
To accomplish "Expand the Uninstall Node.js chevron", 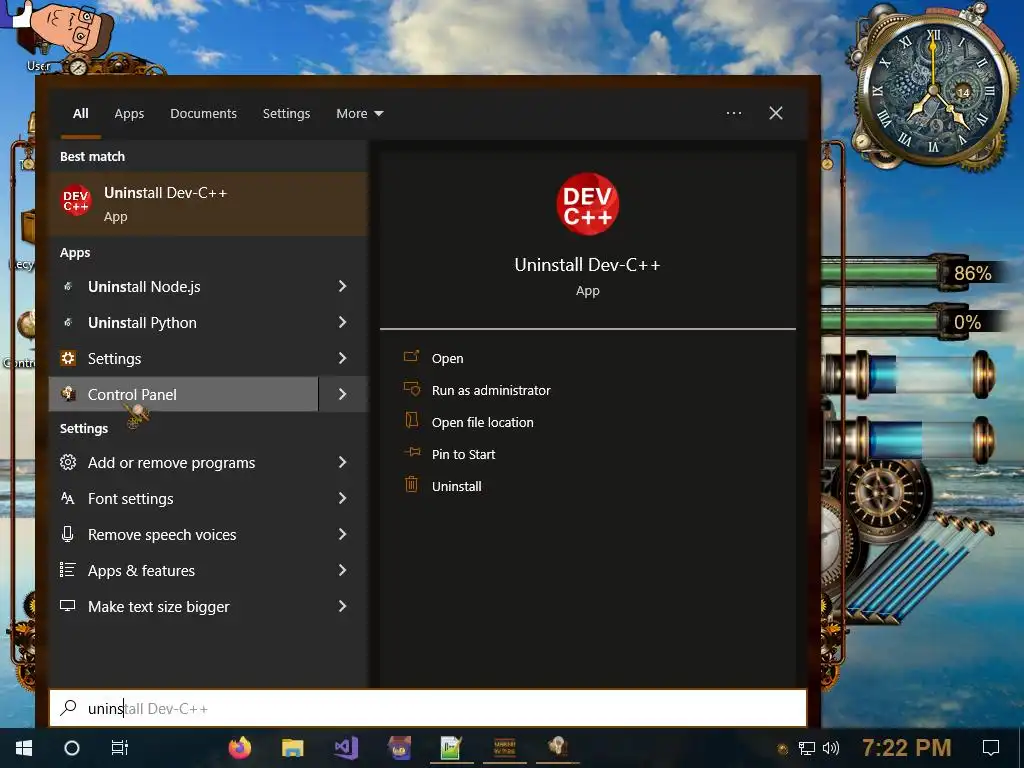I will (343, 286).
